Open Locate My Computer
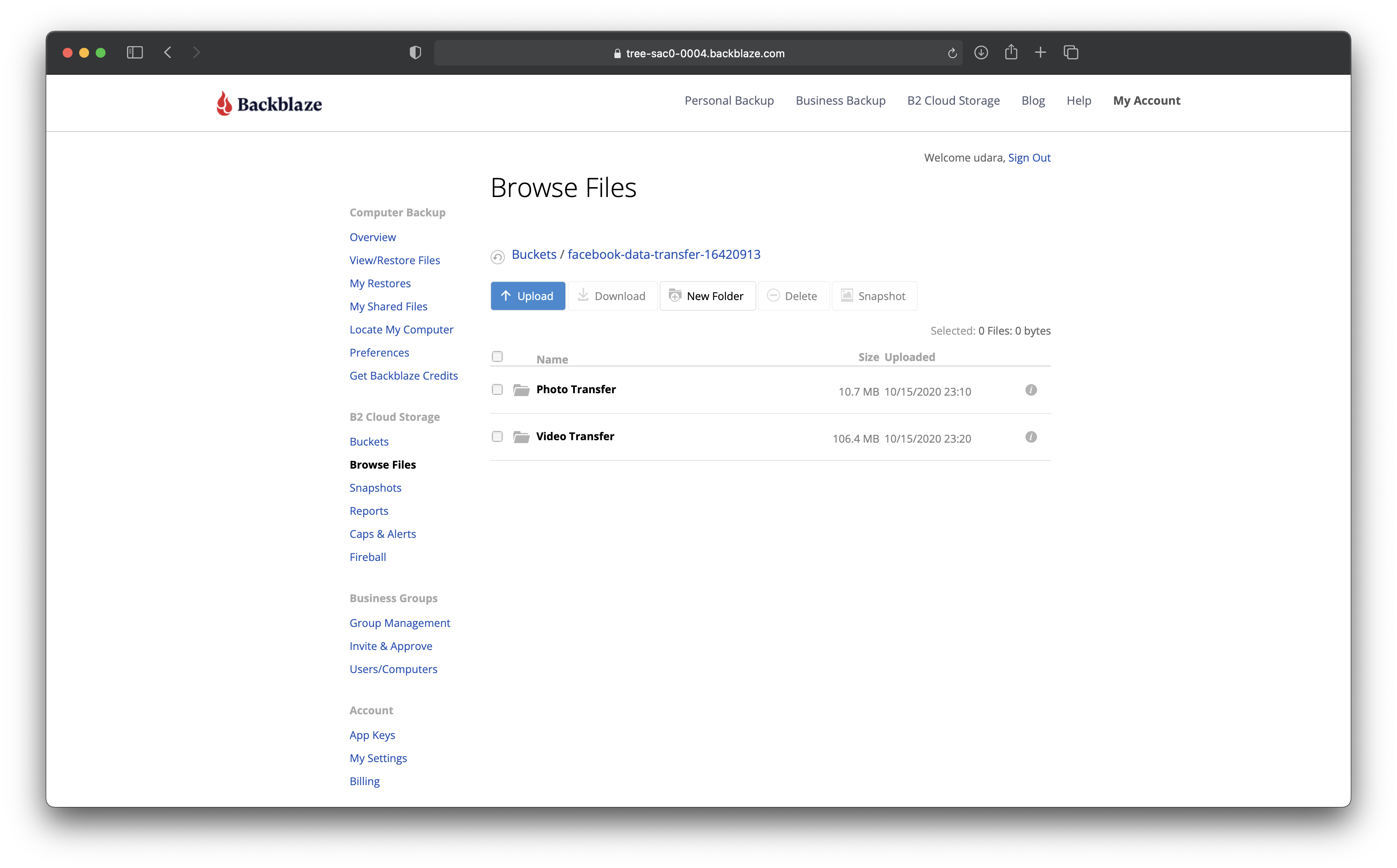 point(401,329)
